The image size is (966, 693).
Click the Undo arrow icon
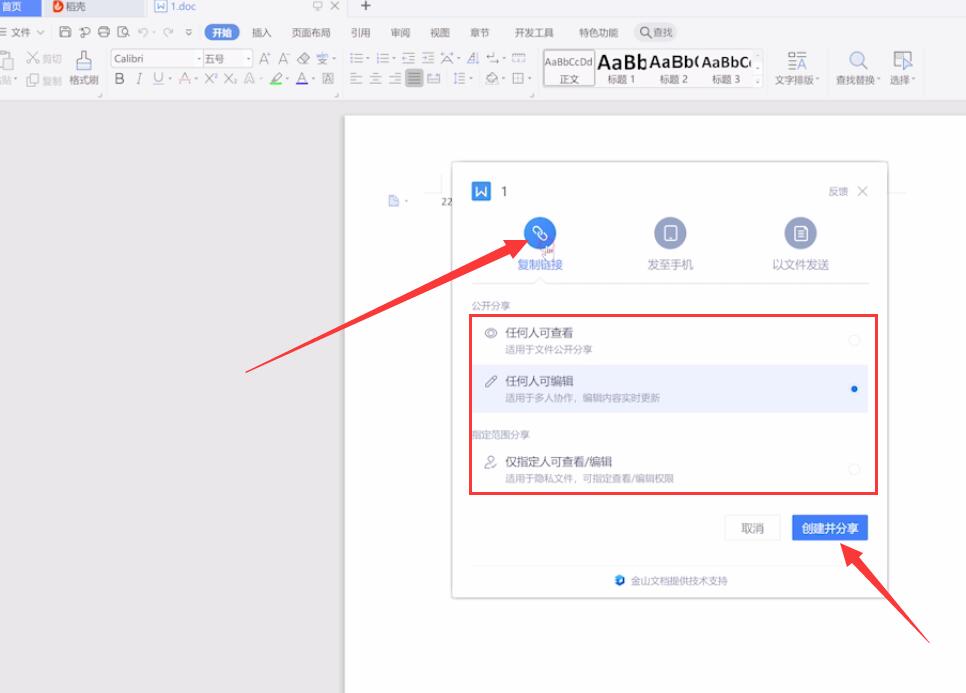(143, 32)
